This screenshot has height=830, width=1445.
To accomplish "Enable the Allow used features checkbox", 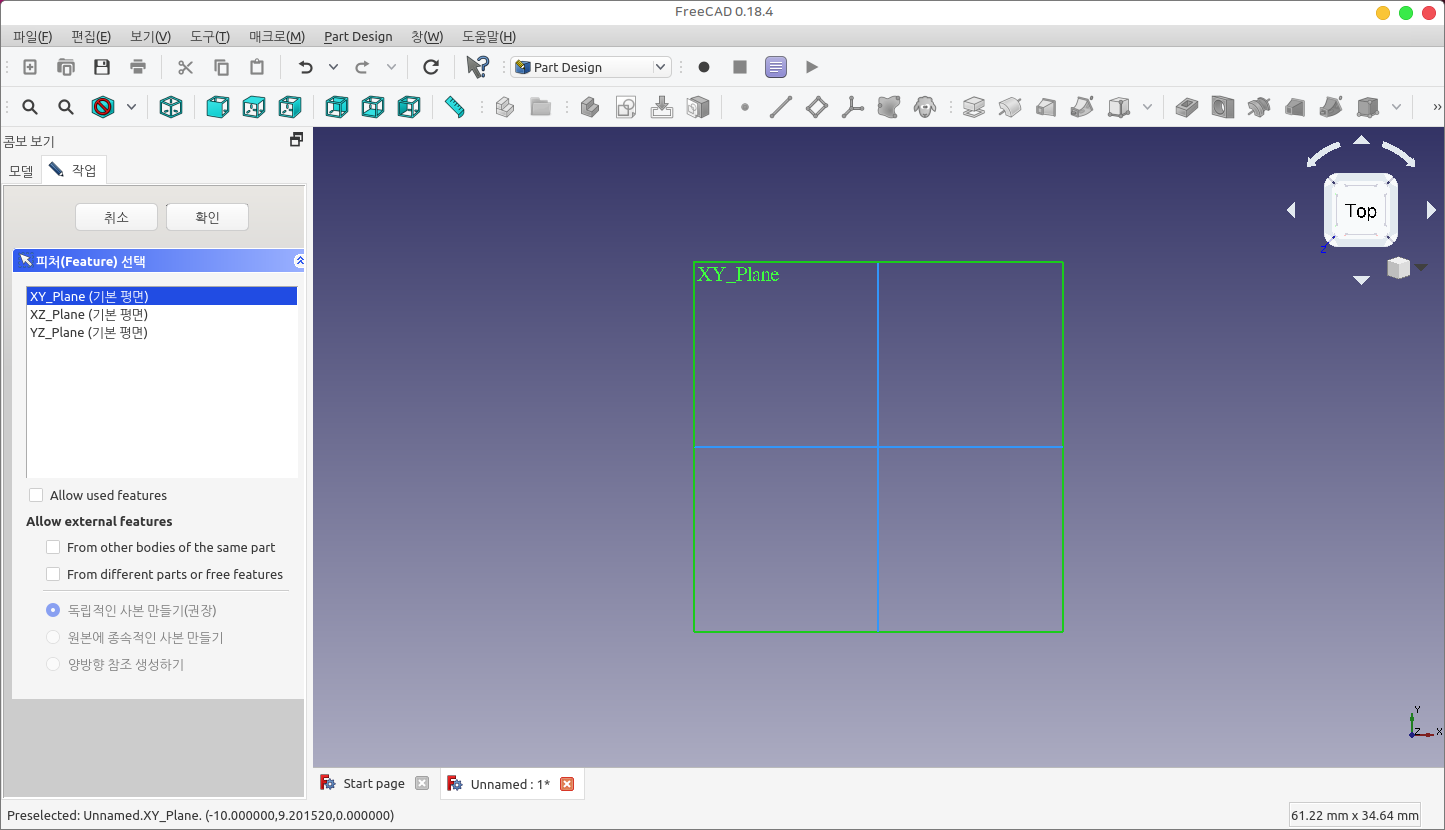I will click(x=37, y=495).
